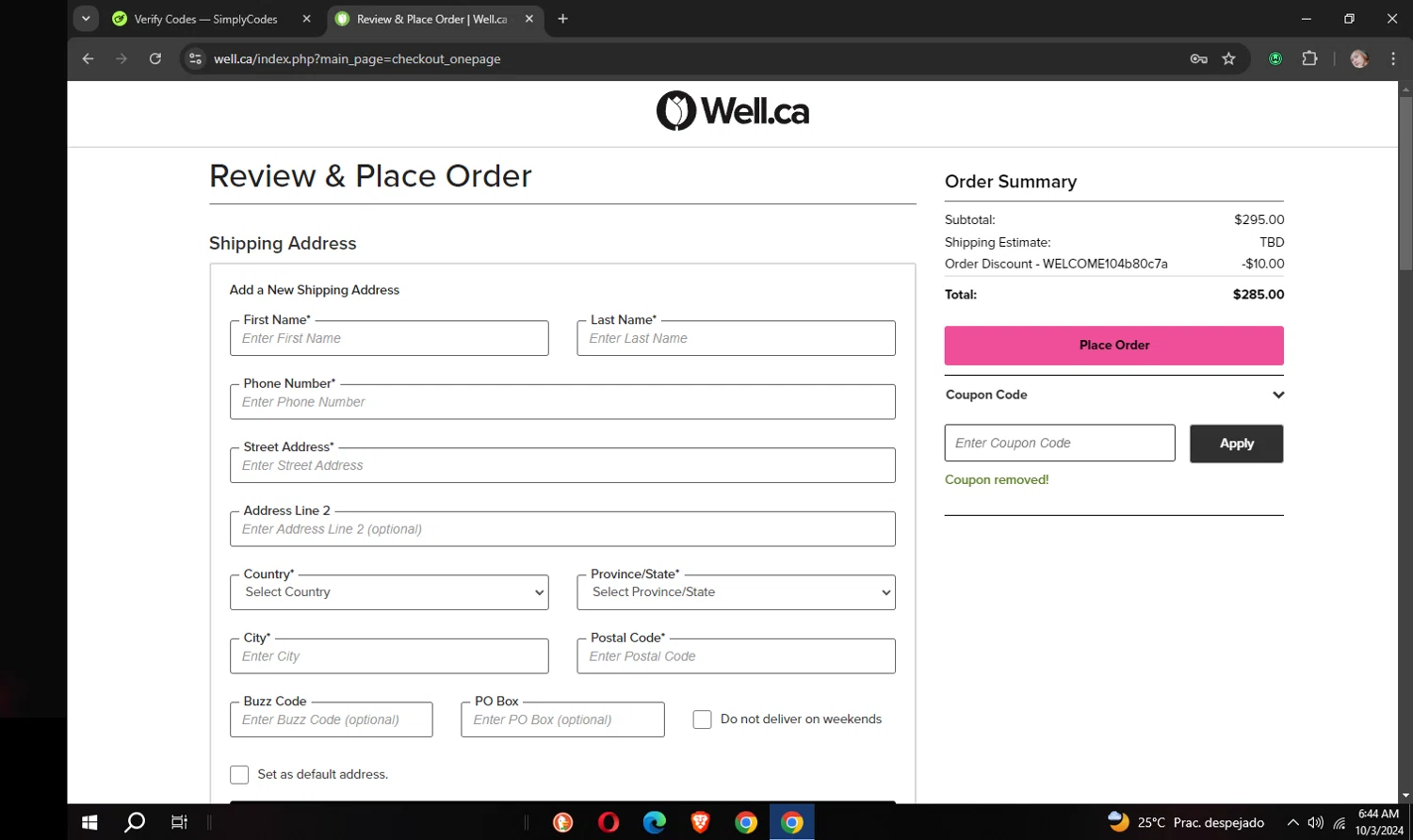1413x840 pixels.
Task: Bookmark this page with star icon
Action: pos(1228,58)
